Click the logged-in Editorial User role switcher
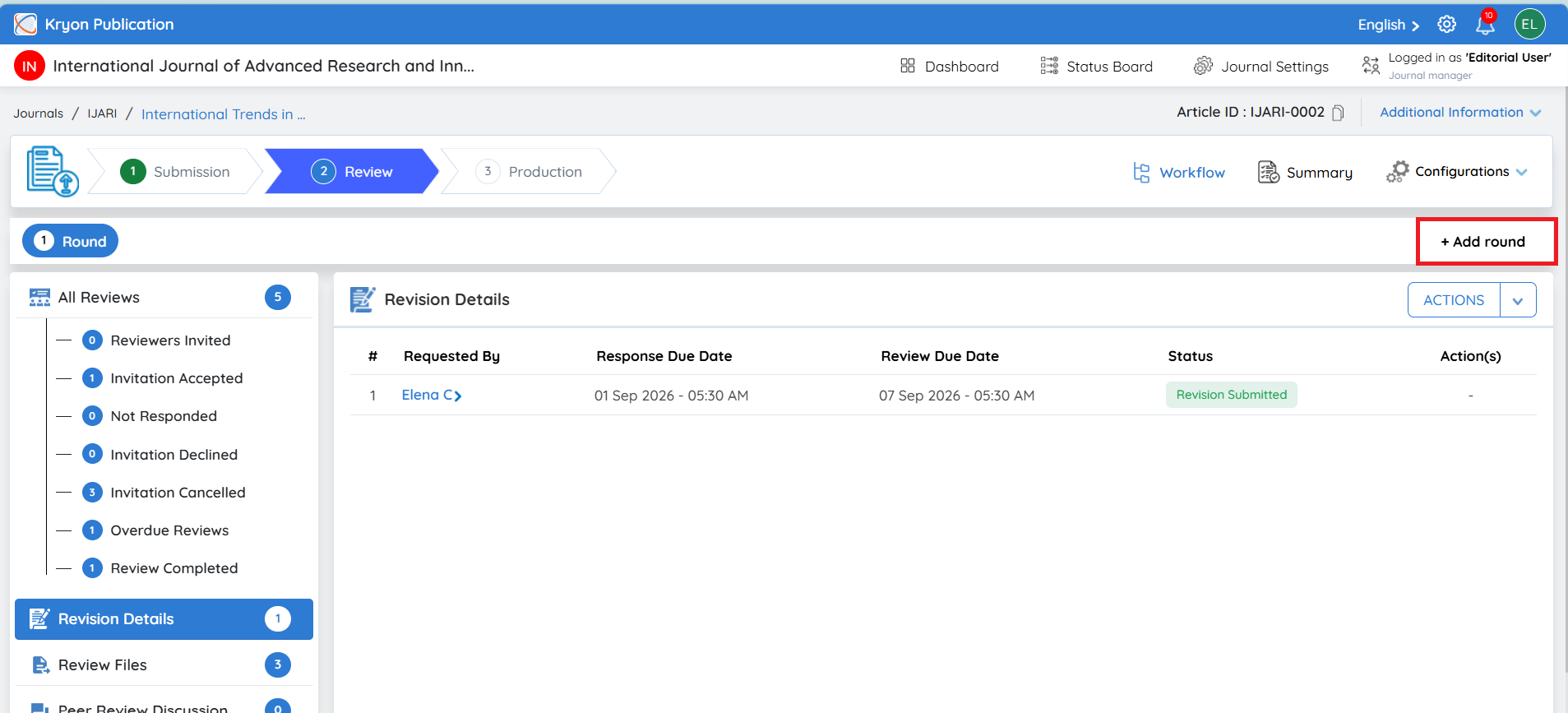 click(1456, 66)
